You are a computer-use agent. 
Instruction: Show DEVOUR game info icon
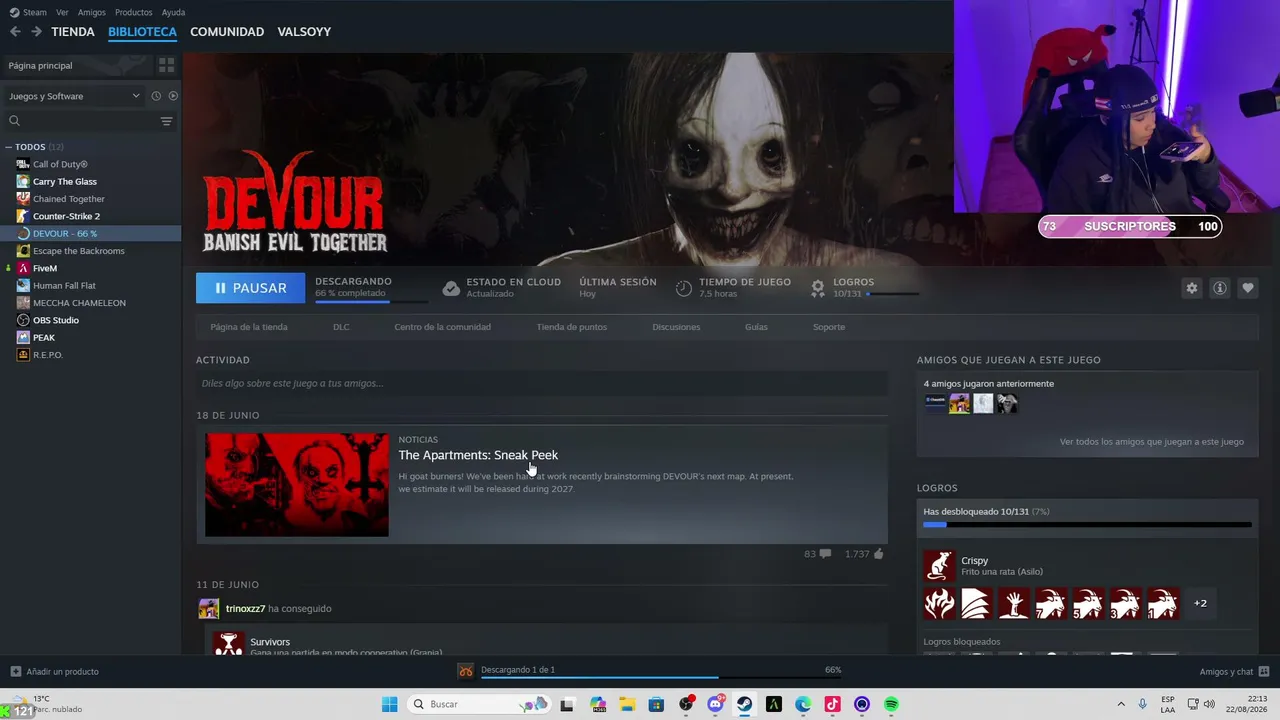(1219, 288)
